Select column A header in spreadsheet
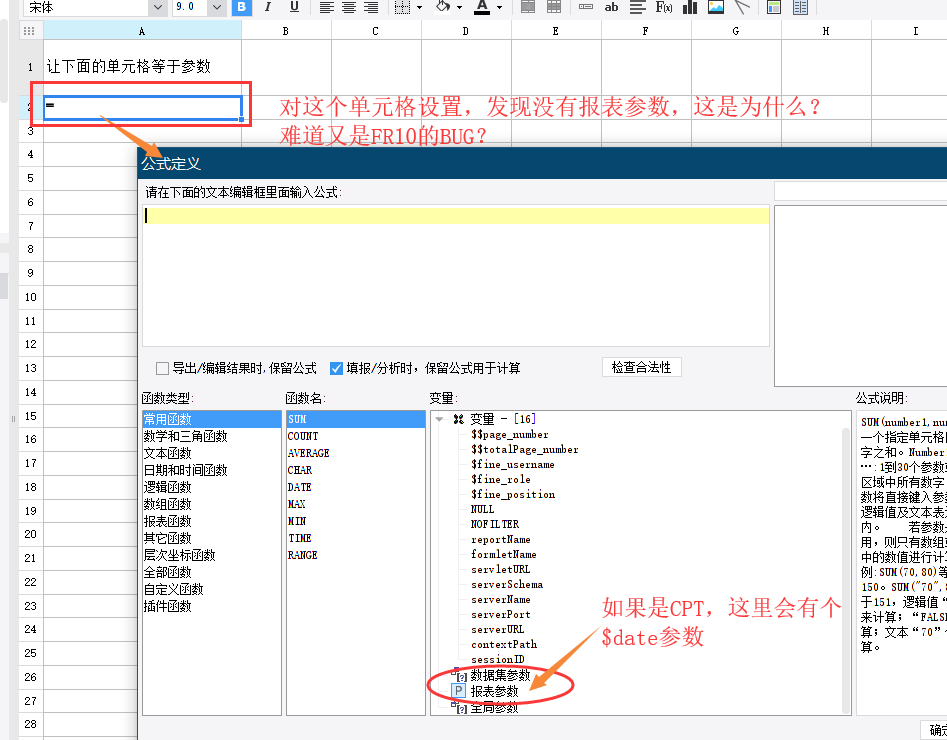The height and width of the screenshot is (740, 947). [142, 31]
